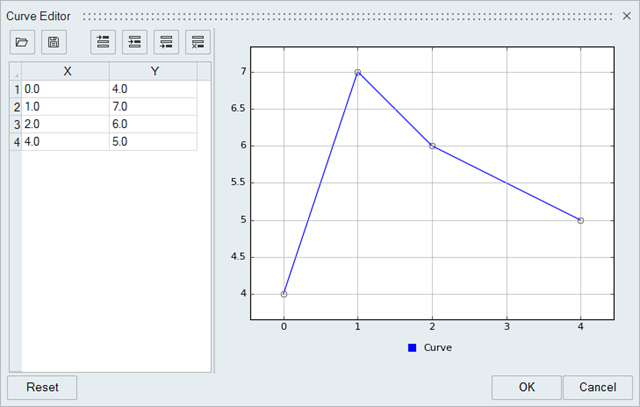Click the delete row icon
The image size is (640, 407).
199,42
